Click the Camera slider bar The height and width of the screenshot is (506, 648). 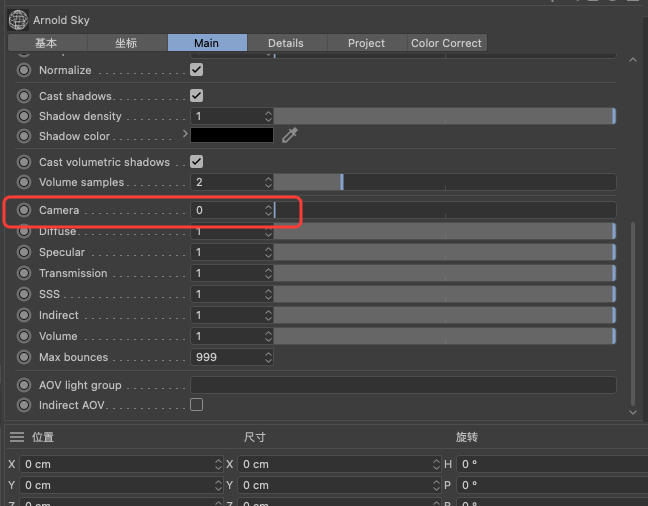pyautogui.click(x=445, y=210)
